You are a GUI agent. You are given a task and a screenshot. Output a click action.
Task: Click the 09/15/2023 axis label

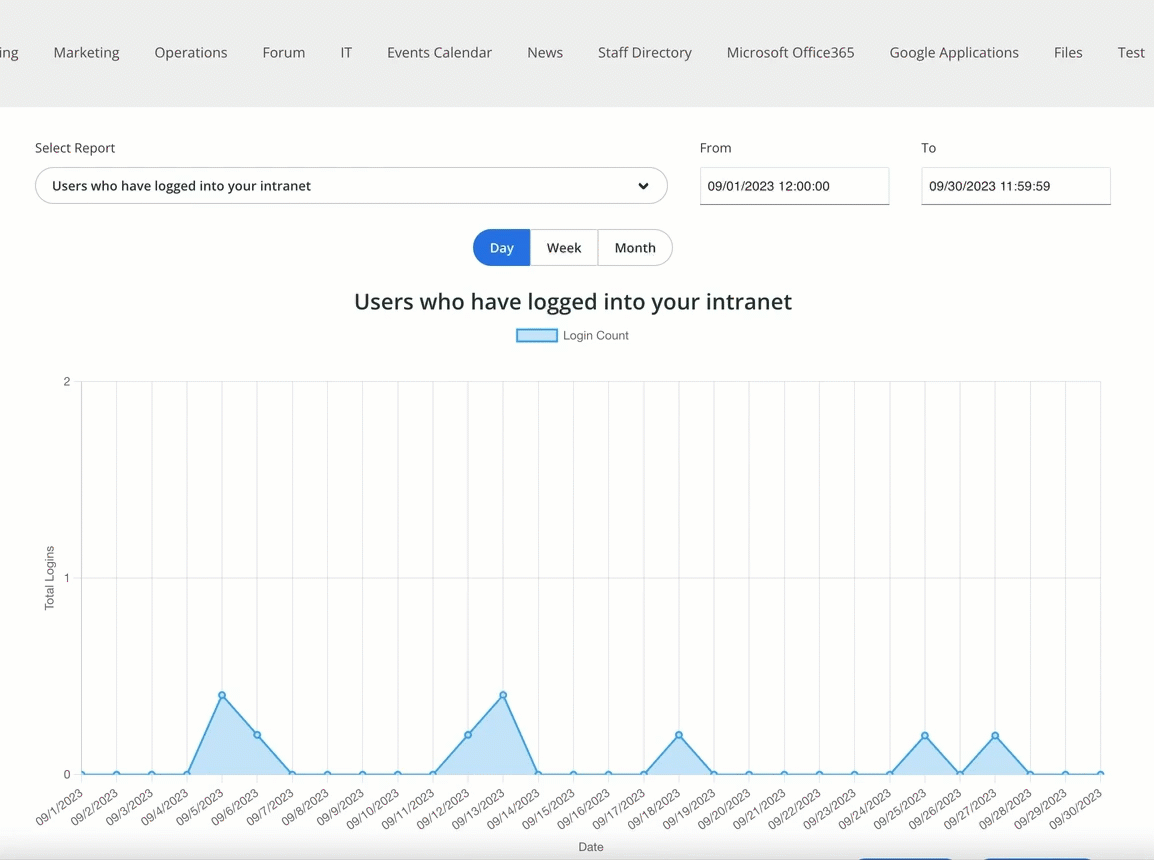click(x=548, y=809)
